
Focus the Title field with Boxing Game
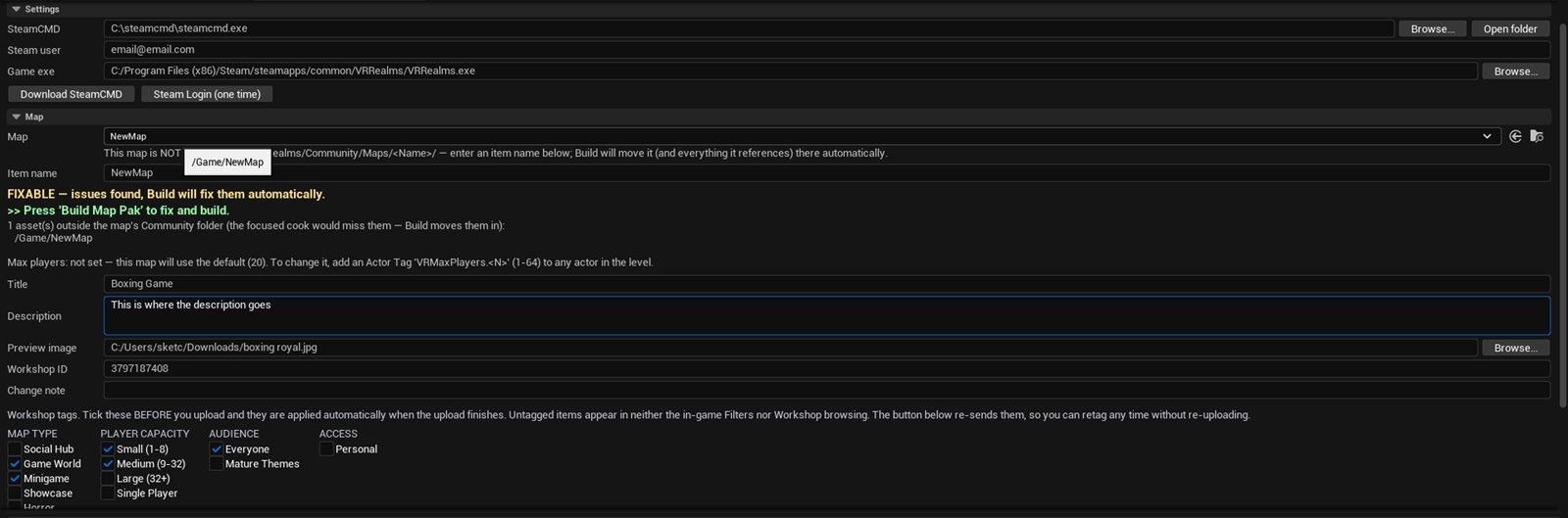pos(827,284)
